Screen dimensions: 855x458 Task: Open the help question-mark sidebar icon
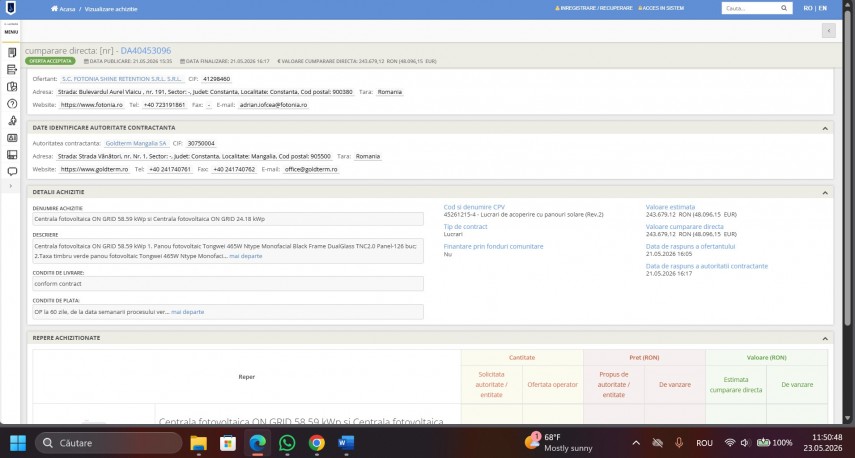[x=11, y=104]
